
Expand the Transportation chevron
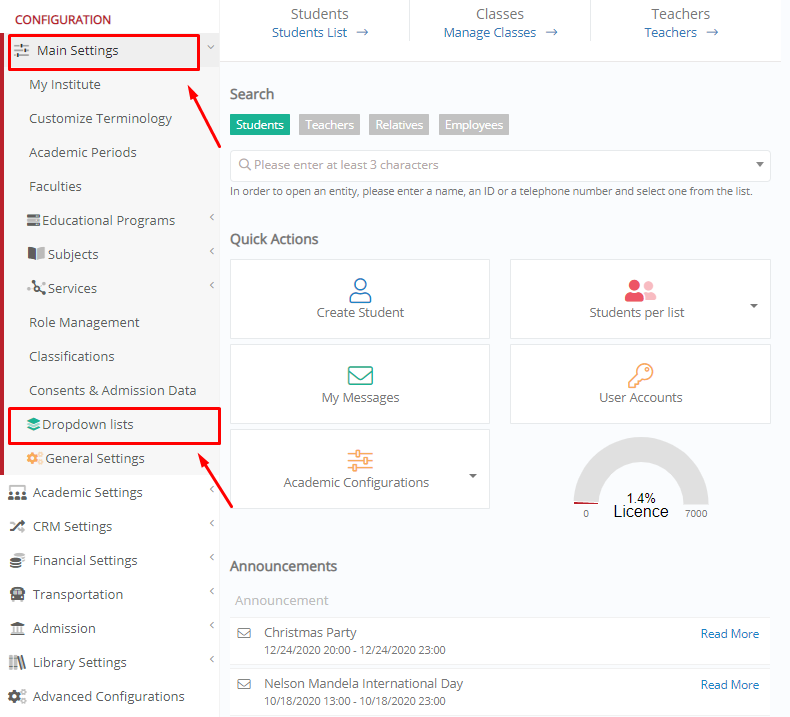[x=212, y=591]
